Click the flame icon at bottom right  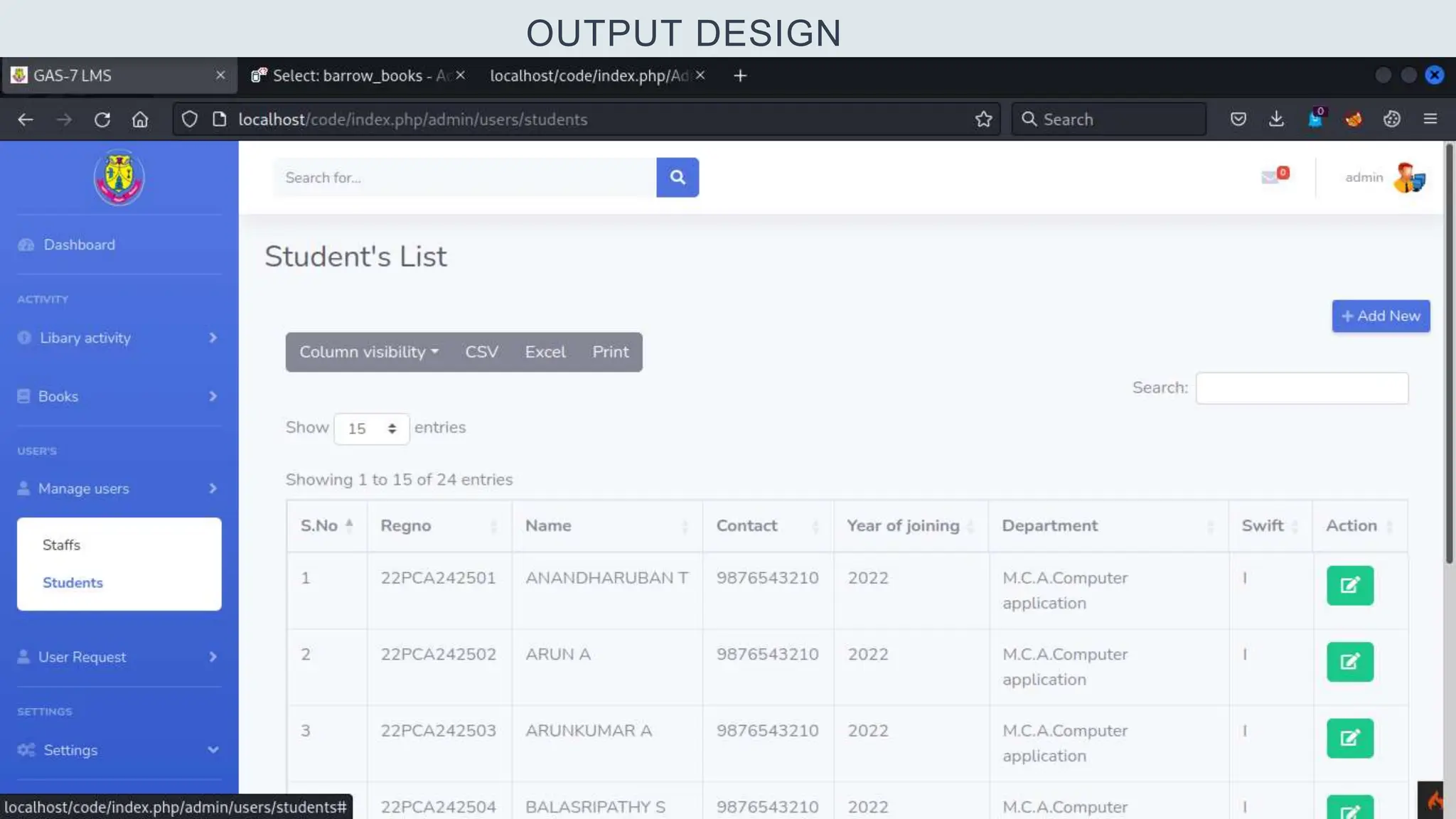(1432, 801)
